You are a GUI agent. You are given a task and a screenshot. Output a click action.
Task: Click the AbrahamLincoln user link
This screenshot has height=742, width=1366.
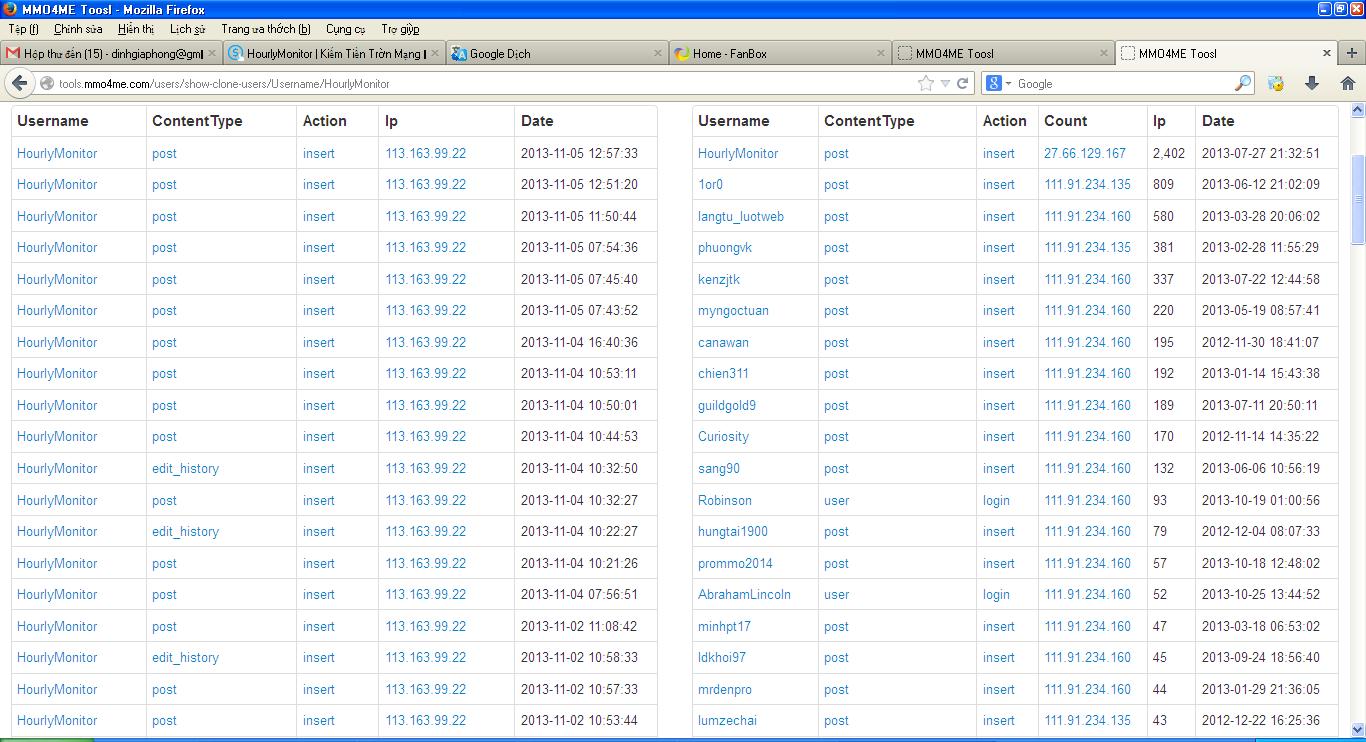point(744,594)
